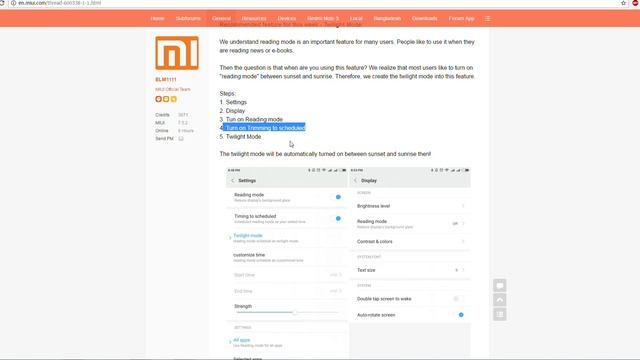
Task: Click the back-to-top arrow floating button
Action: coord(500,300)
